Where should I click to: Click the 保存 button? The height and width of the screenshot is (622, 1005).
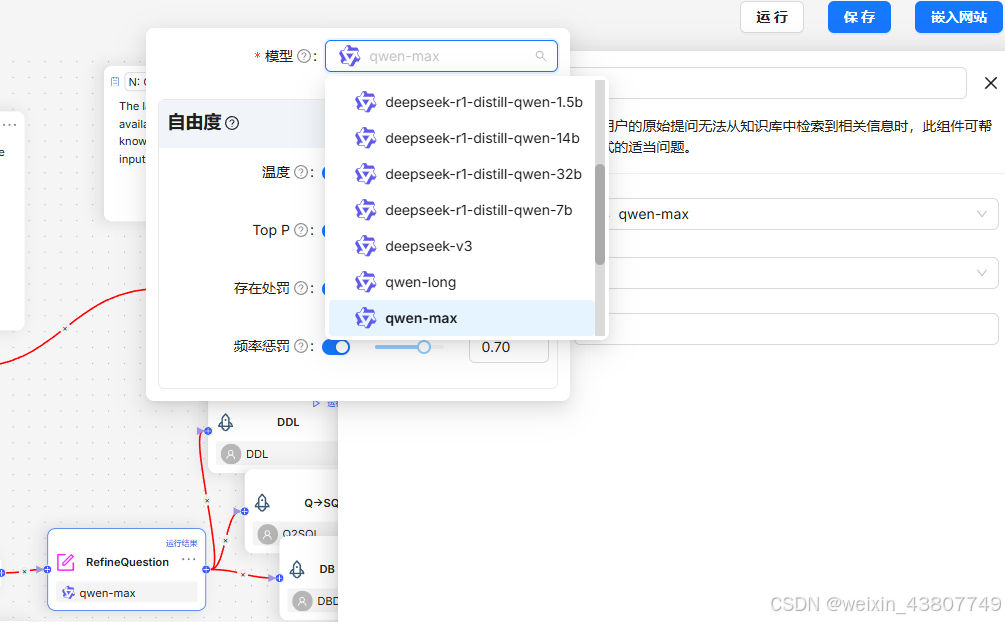click(859, 17)
